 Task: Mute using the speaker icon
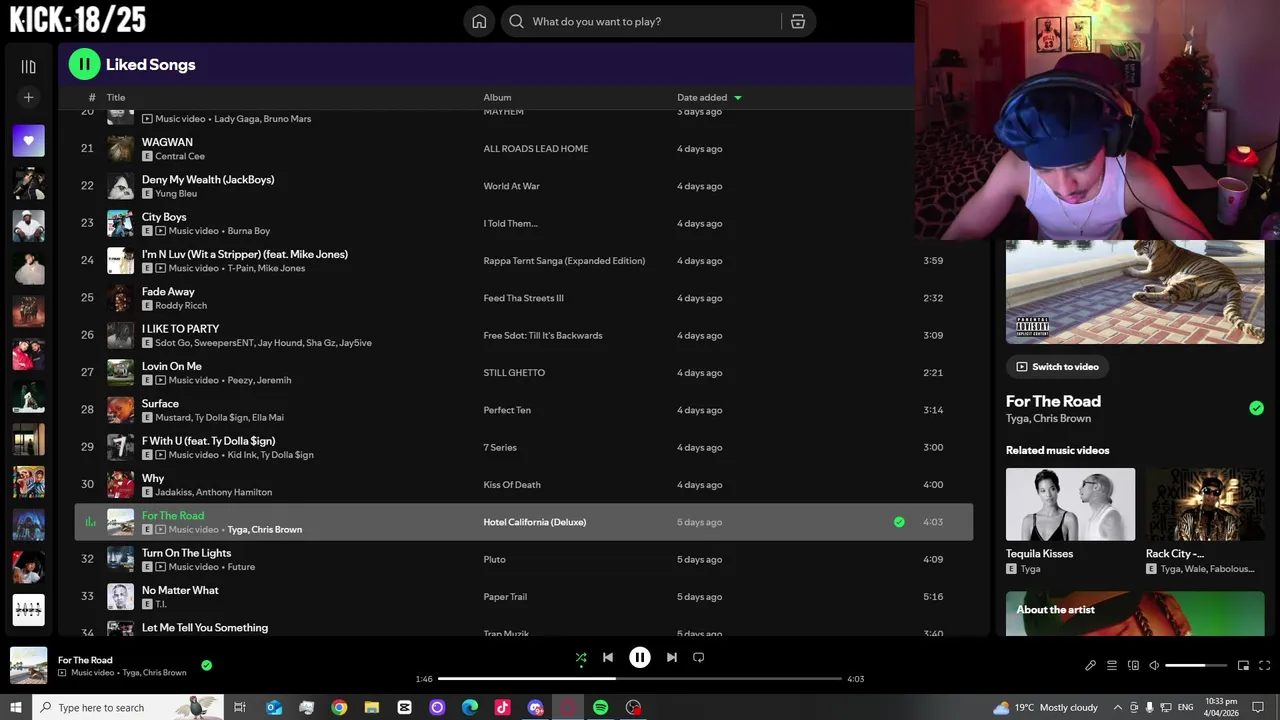(1154, 665)
